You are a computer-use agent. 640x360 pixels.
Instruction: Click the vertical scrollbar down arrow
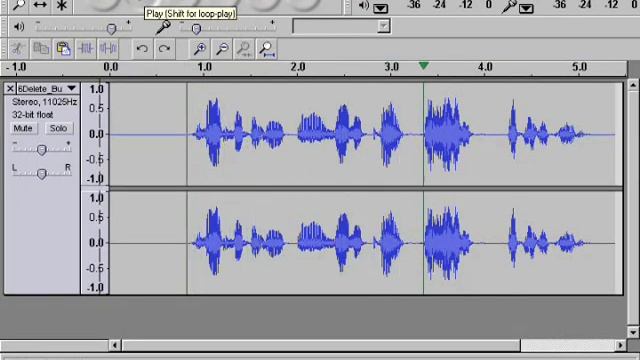tap(633, 332)
